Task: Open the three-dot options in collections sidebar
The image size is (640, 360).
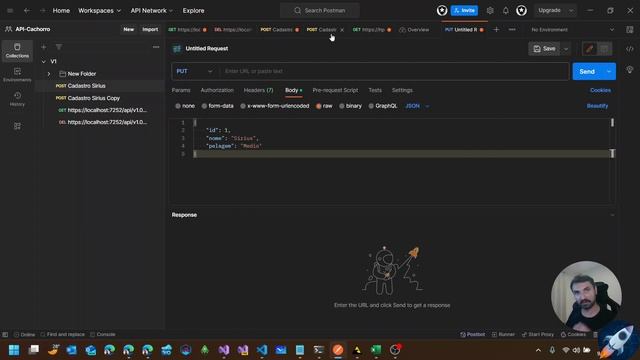Action: pos(156,47)
